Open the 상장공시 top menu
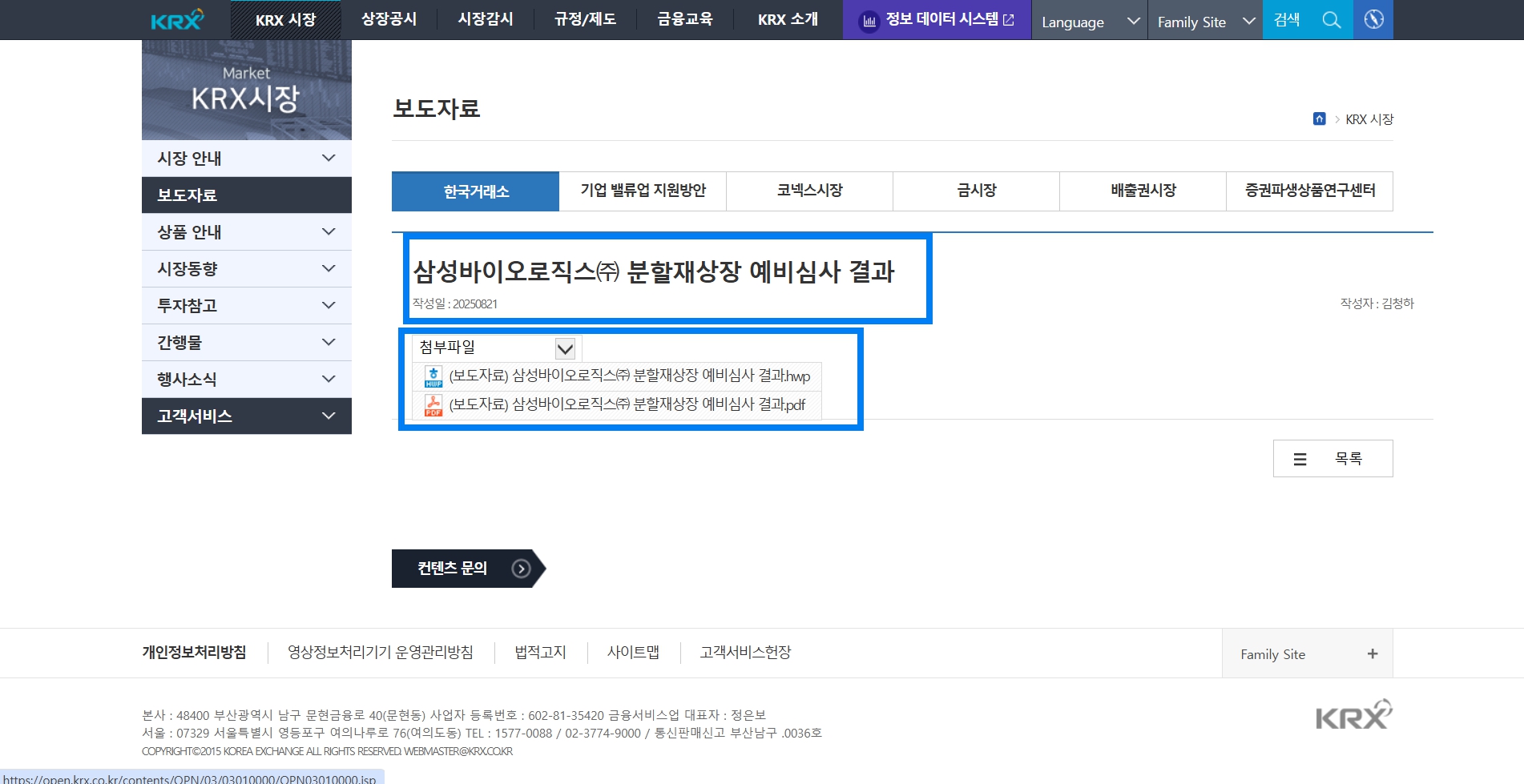The width and height of the screenshot is (1524, 784). coord(389,19)
